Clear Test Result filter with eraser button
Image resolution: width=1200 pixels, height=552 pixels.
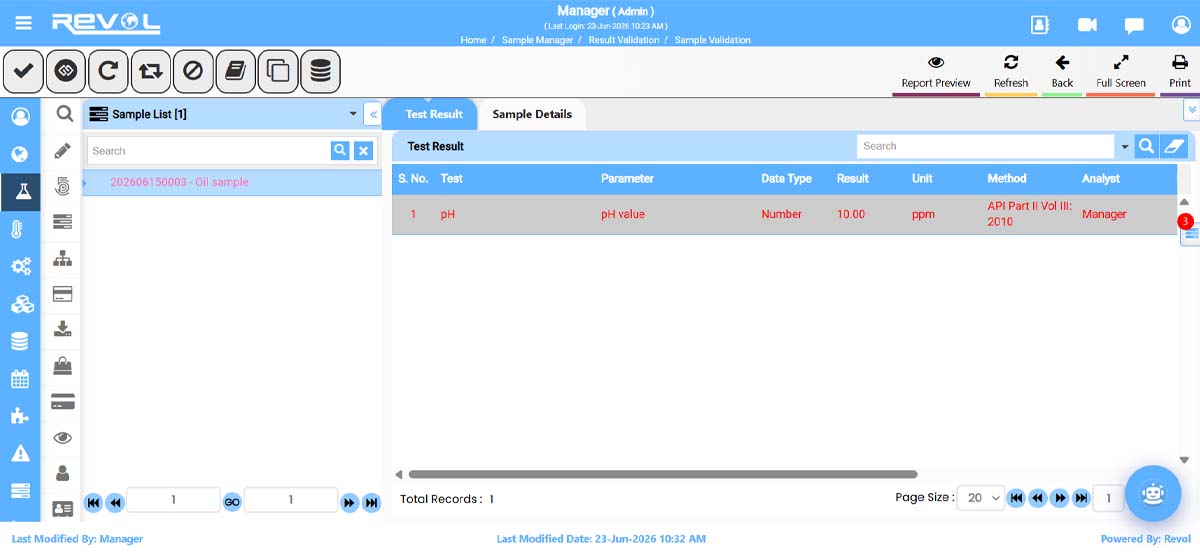(x=1174, y=146)
